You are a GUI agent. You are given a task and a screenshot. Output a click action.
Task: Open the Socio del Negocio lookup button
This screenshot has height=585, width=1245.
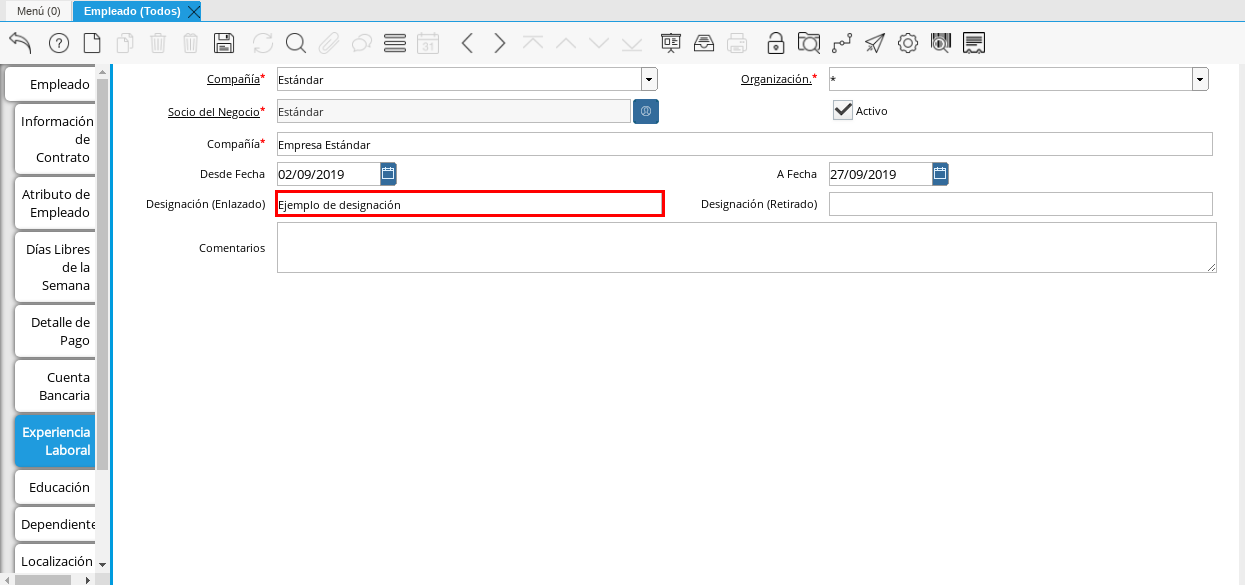point(646,111)
